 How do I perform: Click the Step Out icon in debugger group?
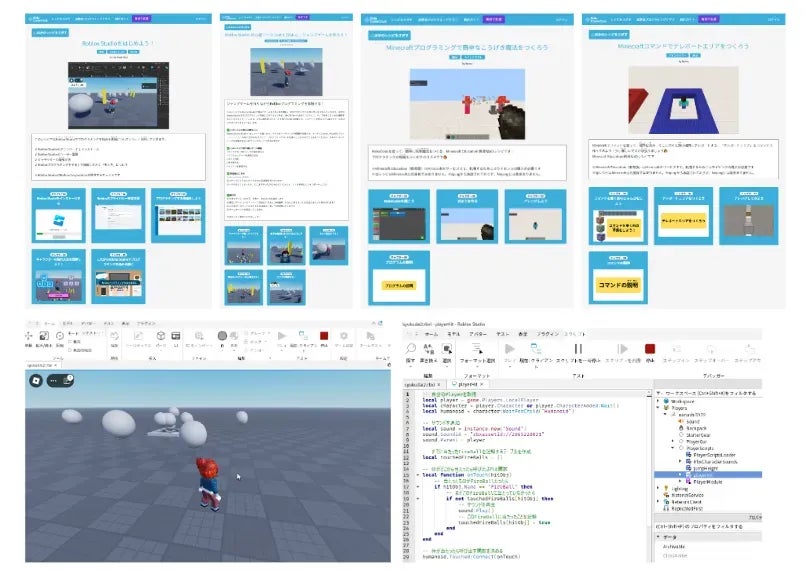pyautogui.click(x=749, y=349)
